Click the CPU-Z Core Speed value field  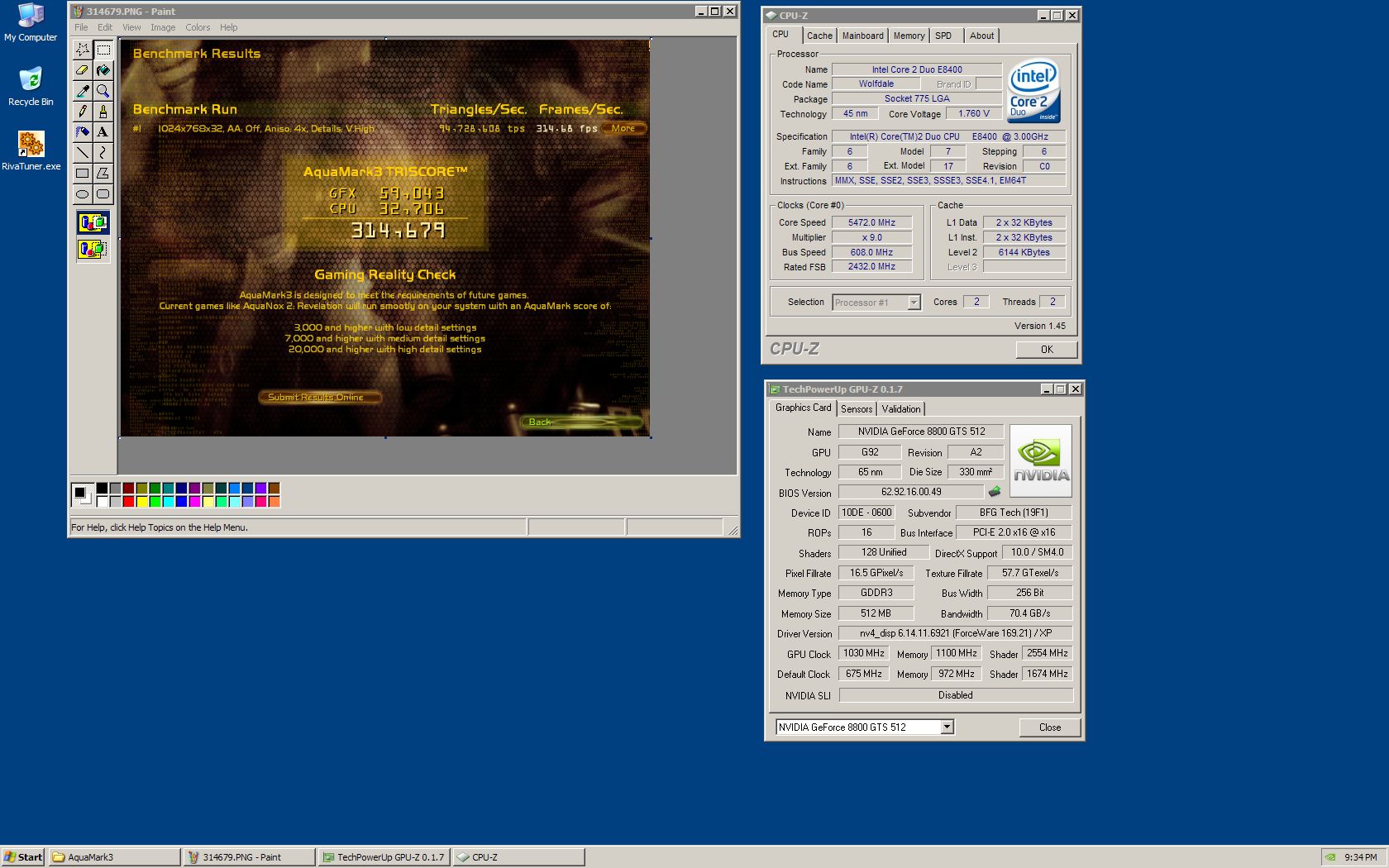(x=871, y=222)
